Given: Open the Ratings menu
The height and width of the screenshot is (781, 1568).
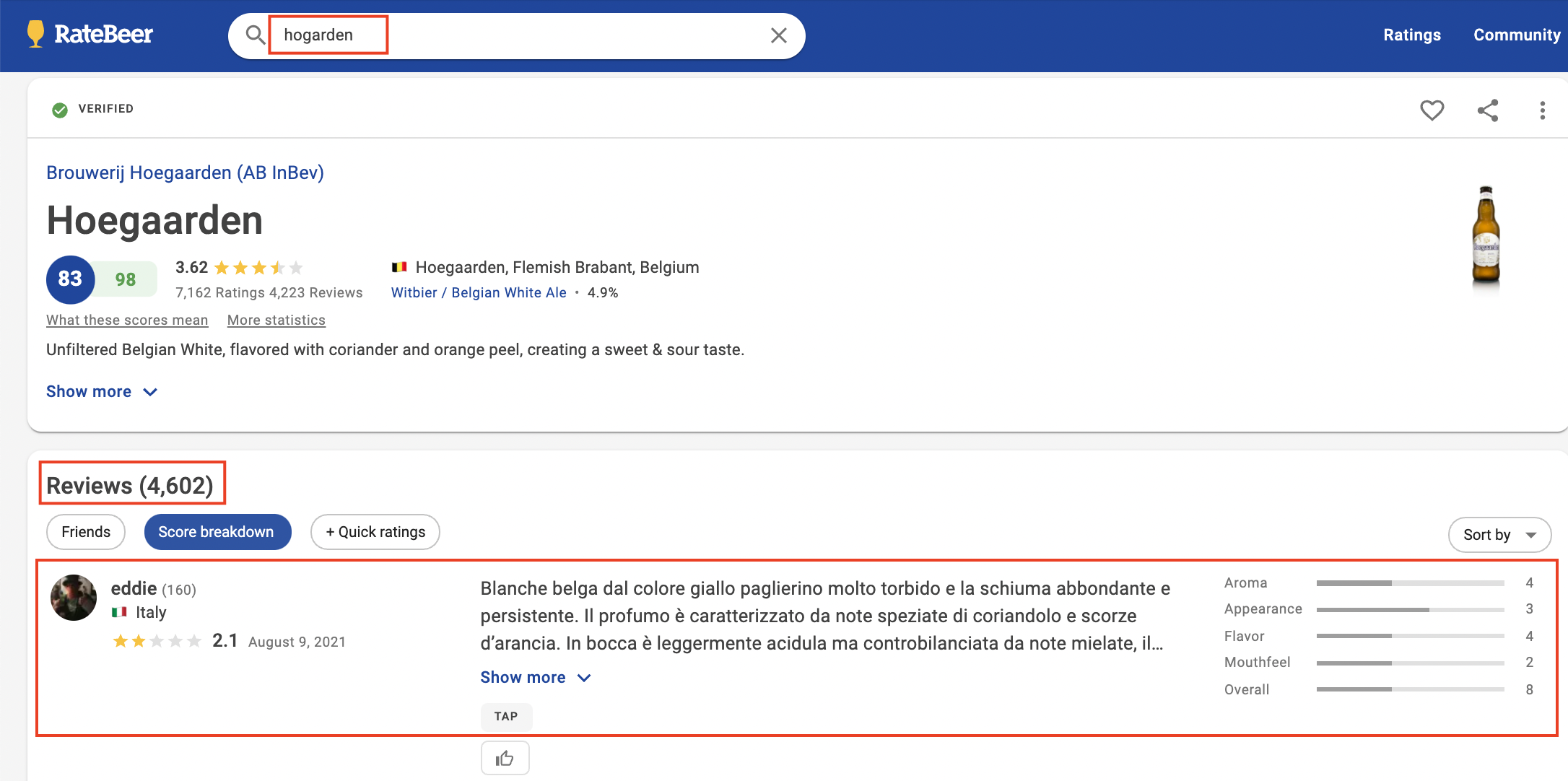Looking at the screenshot, I should 1411,35.
